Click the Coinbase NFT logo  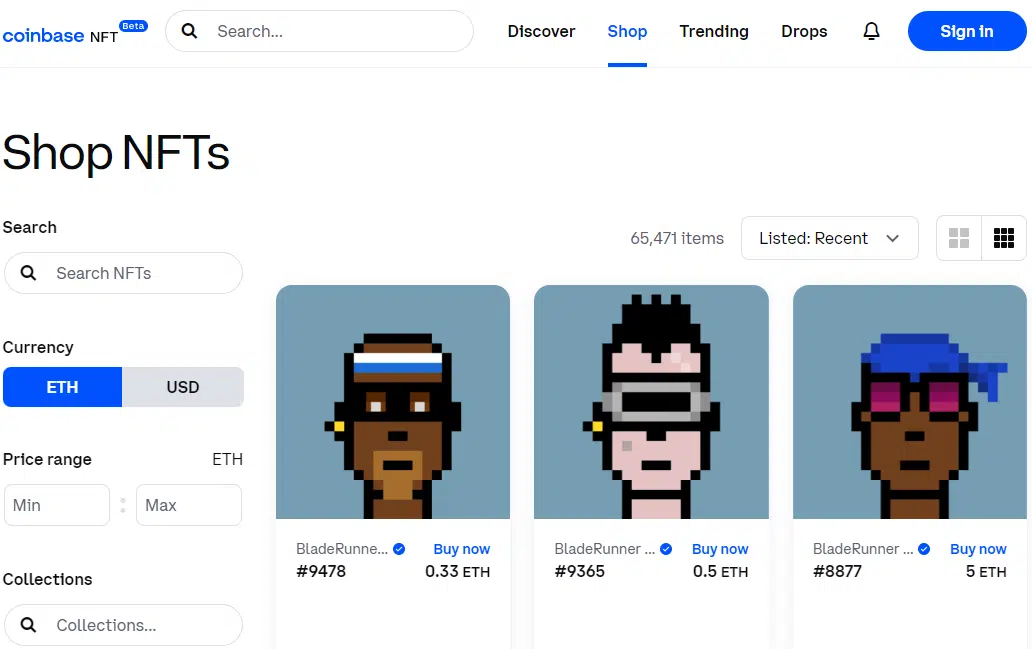click(x=61, y=36)
